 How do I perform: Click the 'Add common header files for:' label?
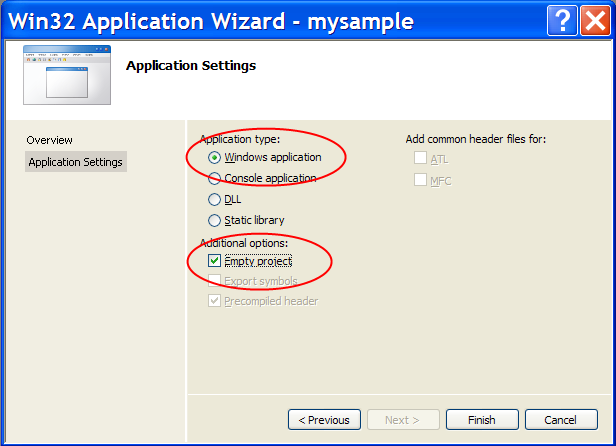pyautogui.click(x=476, y=139)
